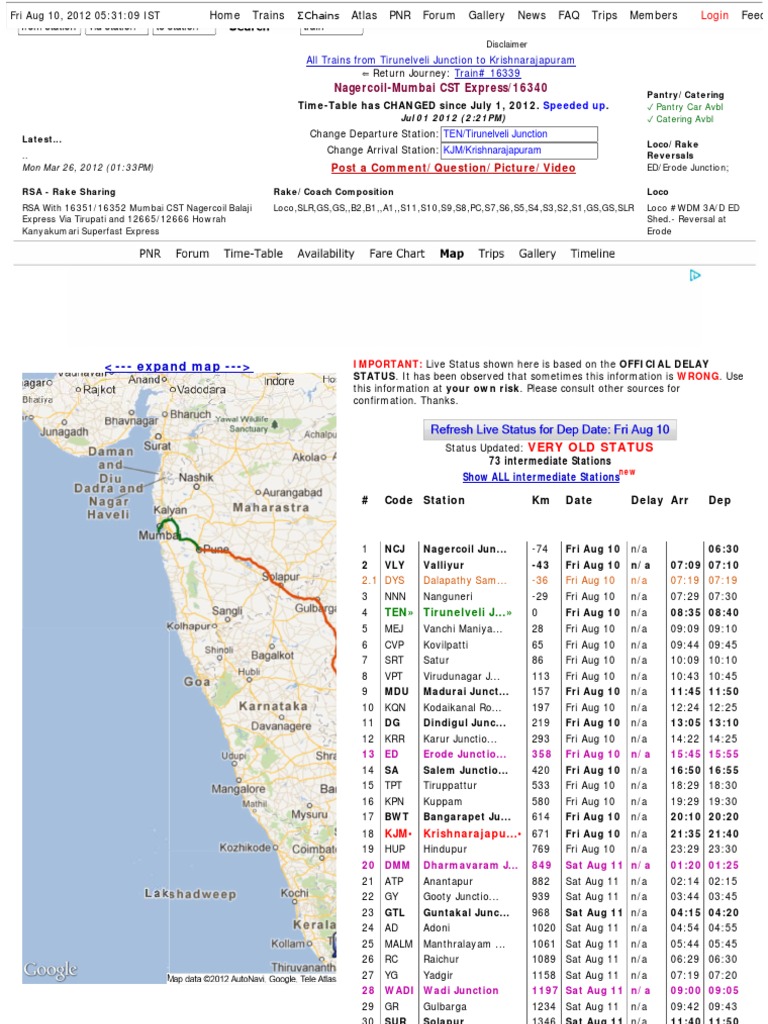Click the Disclaimer text link
768x1024 pixels.
[506, 44]
